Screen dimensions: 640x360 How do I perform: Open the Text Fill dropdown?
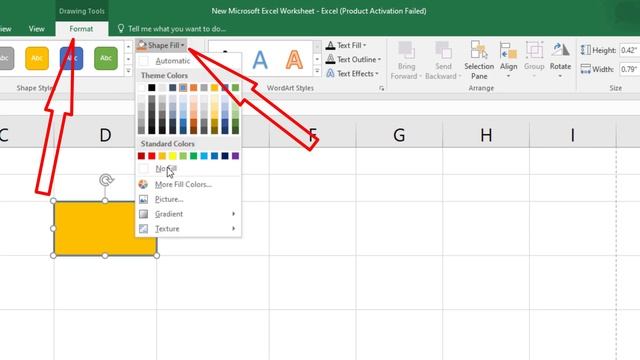pos(346,45)
